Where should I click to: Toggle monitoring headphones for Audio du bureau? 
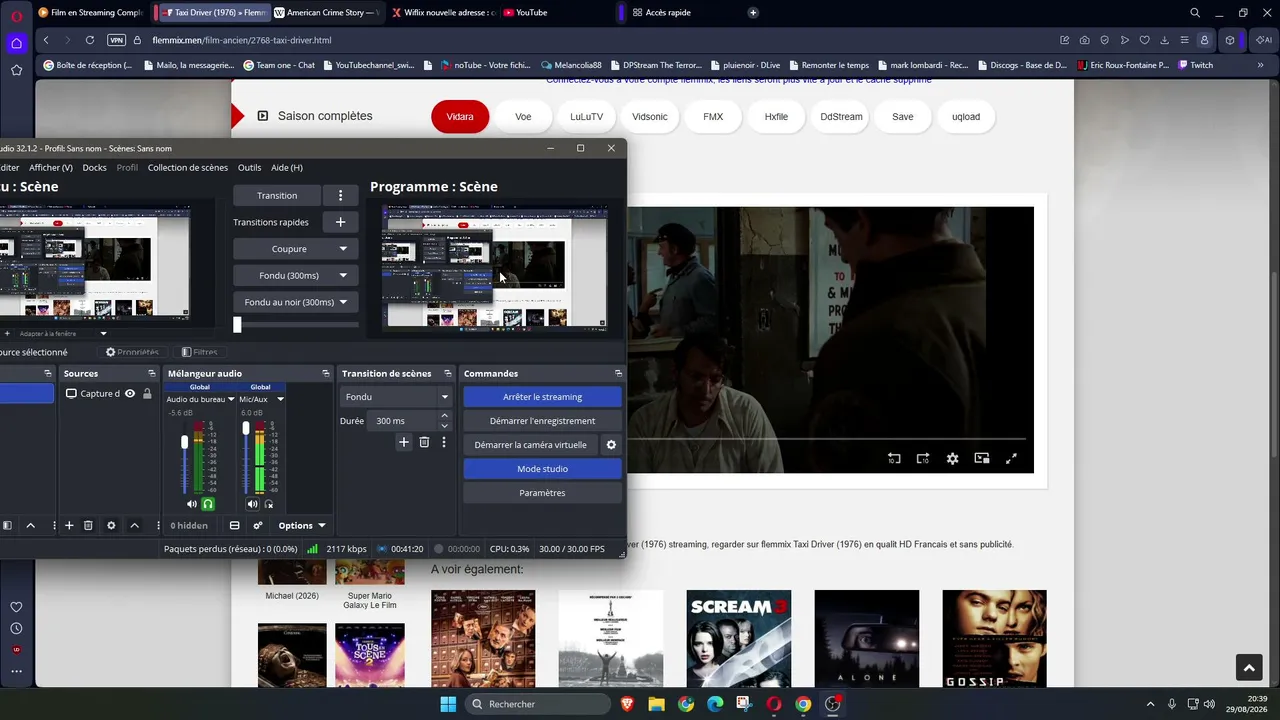pos(208,504)
